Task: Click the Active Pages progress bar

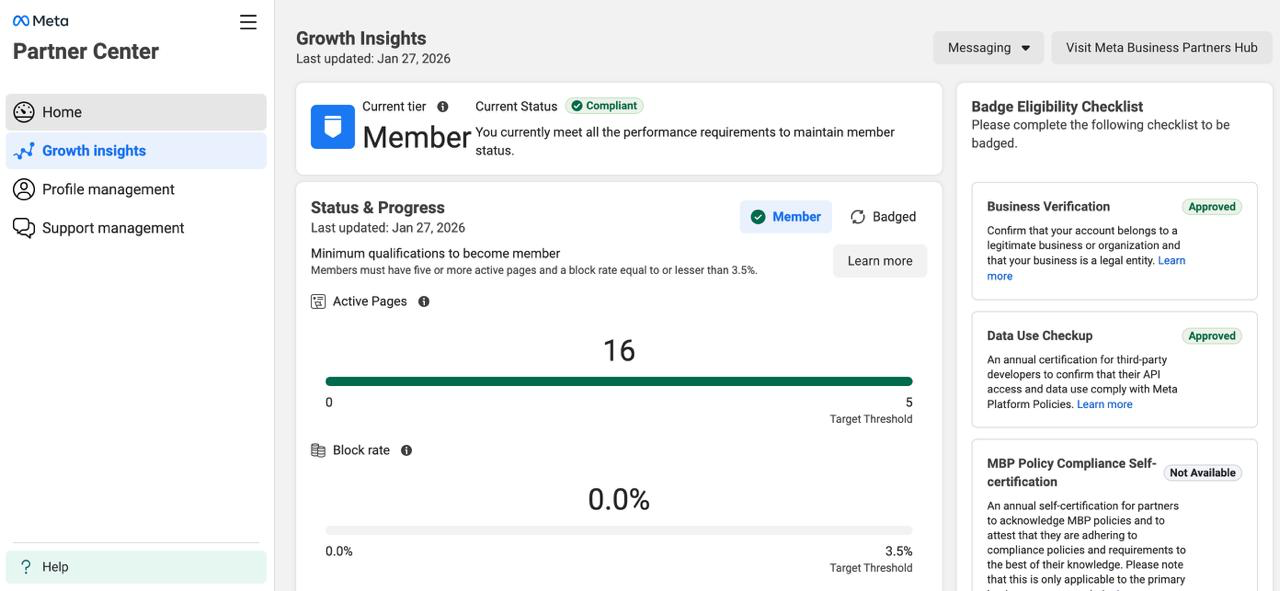Action: (619, 381)
